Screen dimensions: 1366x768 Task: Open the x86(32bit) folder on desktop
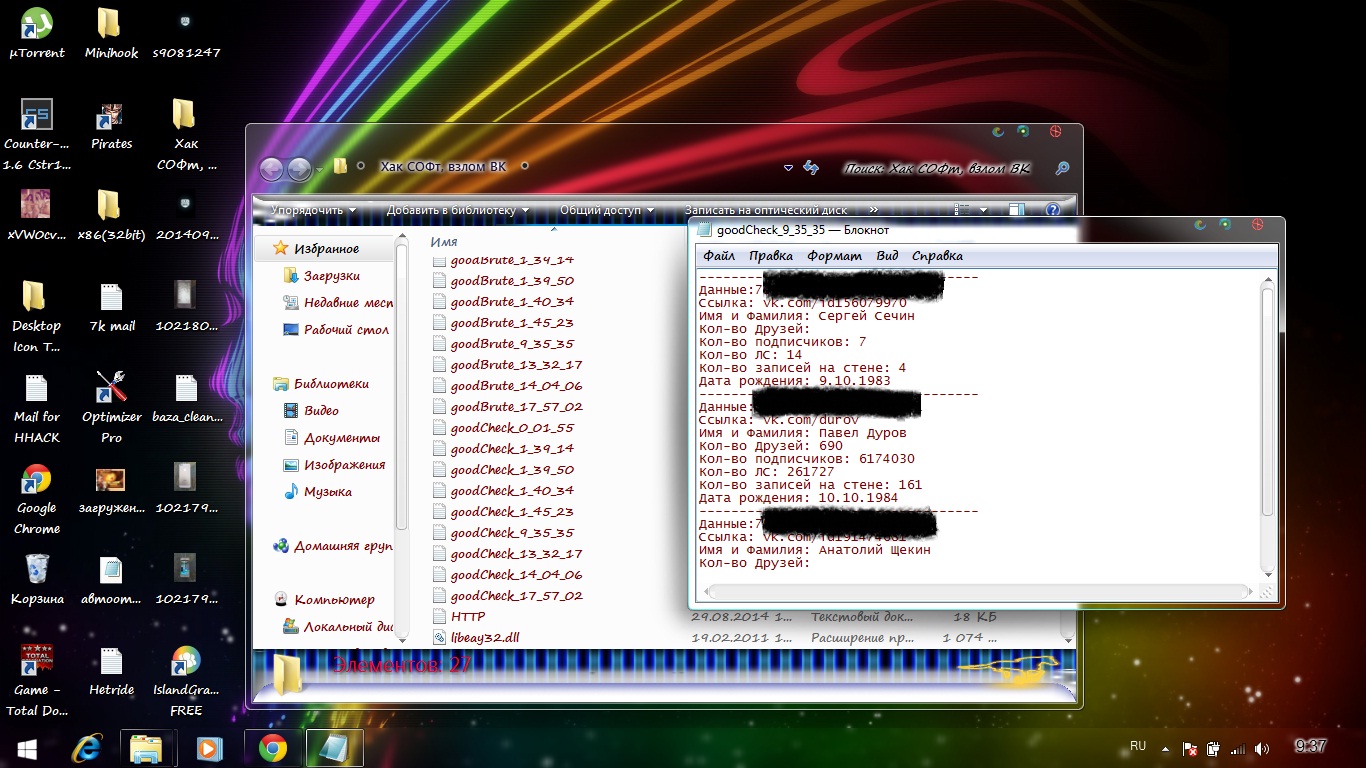pos(111,215)
